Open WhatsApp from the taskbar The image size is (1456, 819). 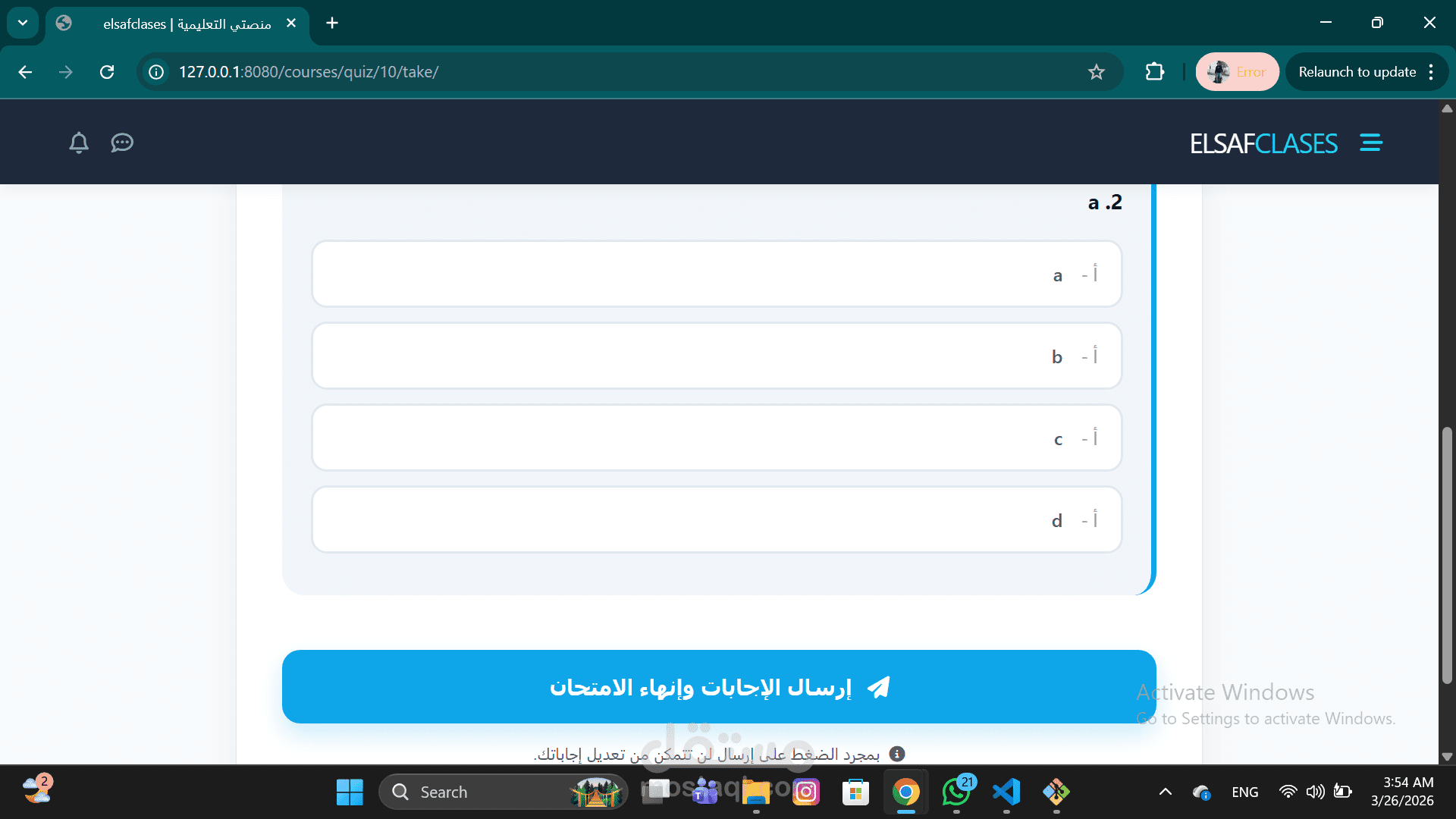(x=956, y=792)
